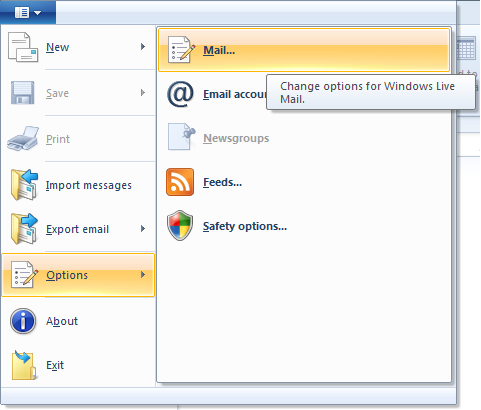Image resolution: width=481 pixels, height=410 pixels.
Task: Click the Mail options notepad icon
Action: tap(181, 50)
